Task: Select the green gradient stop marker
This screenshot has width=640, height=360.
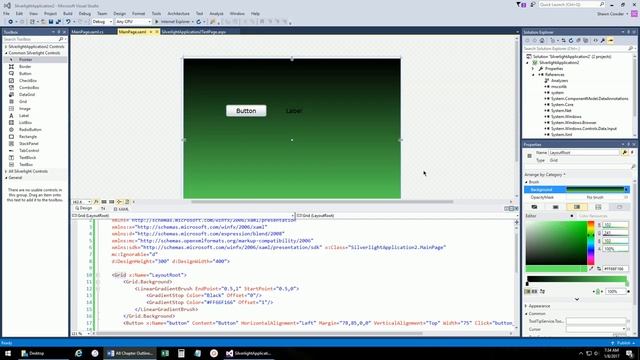Action: [x=627, y=284]
